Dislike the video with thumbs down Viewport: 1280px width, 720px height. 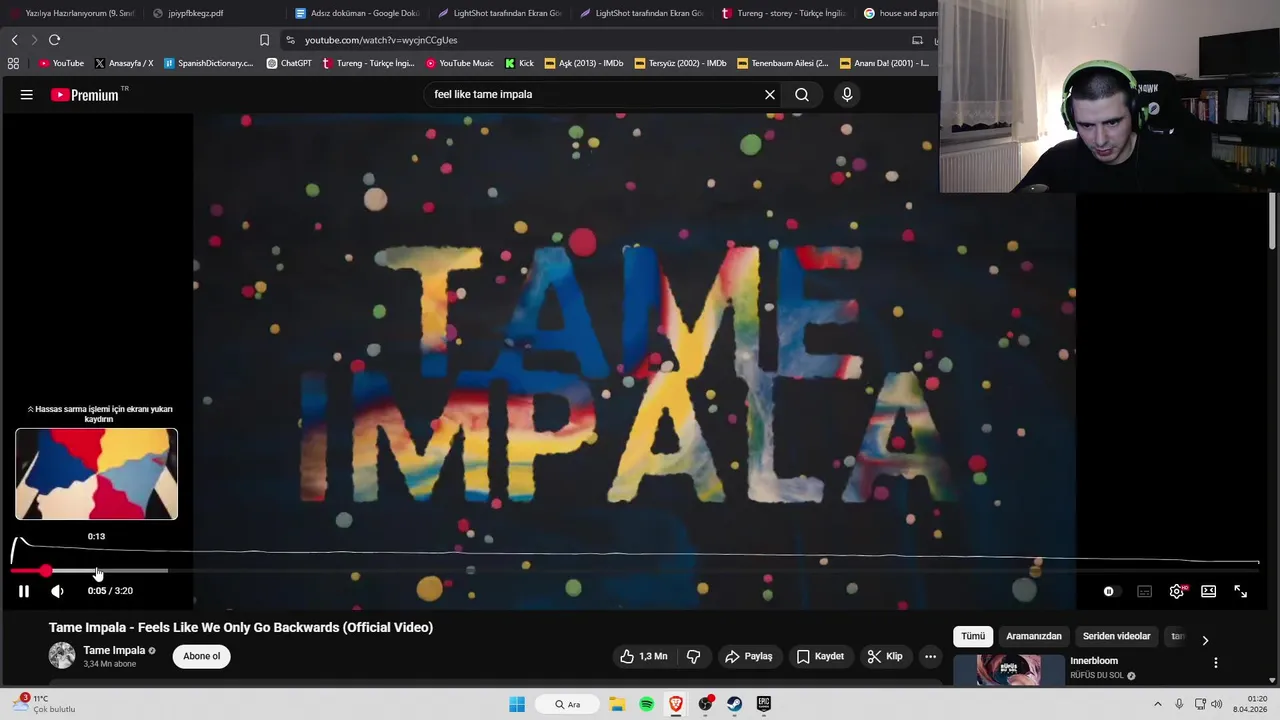click(x=693, y=657)
